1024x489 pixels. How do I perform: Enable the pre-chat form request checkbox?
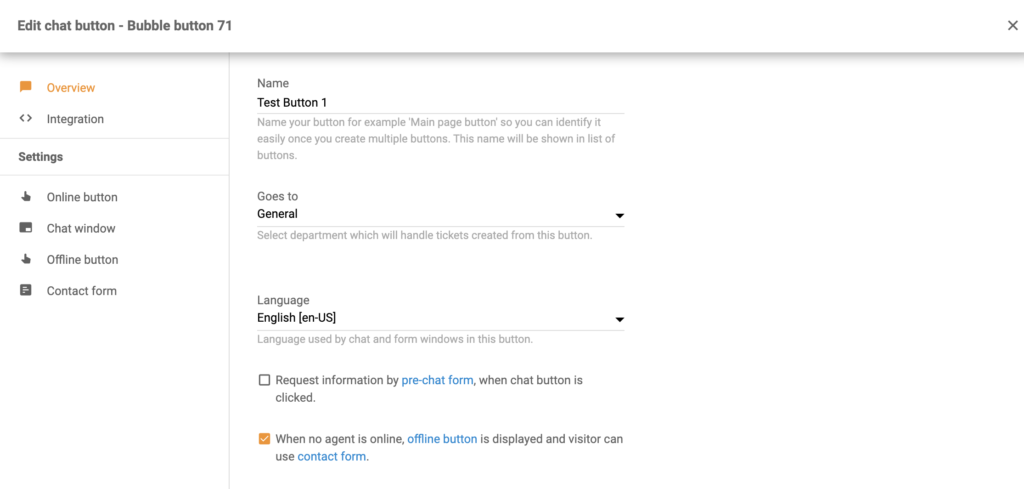coord(264,380)
